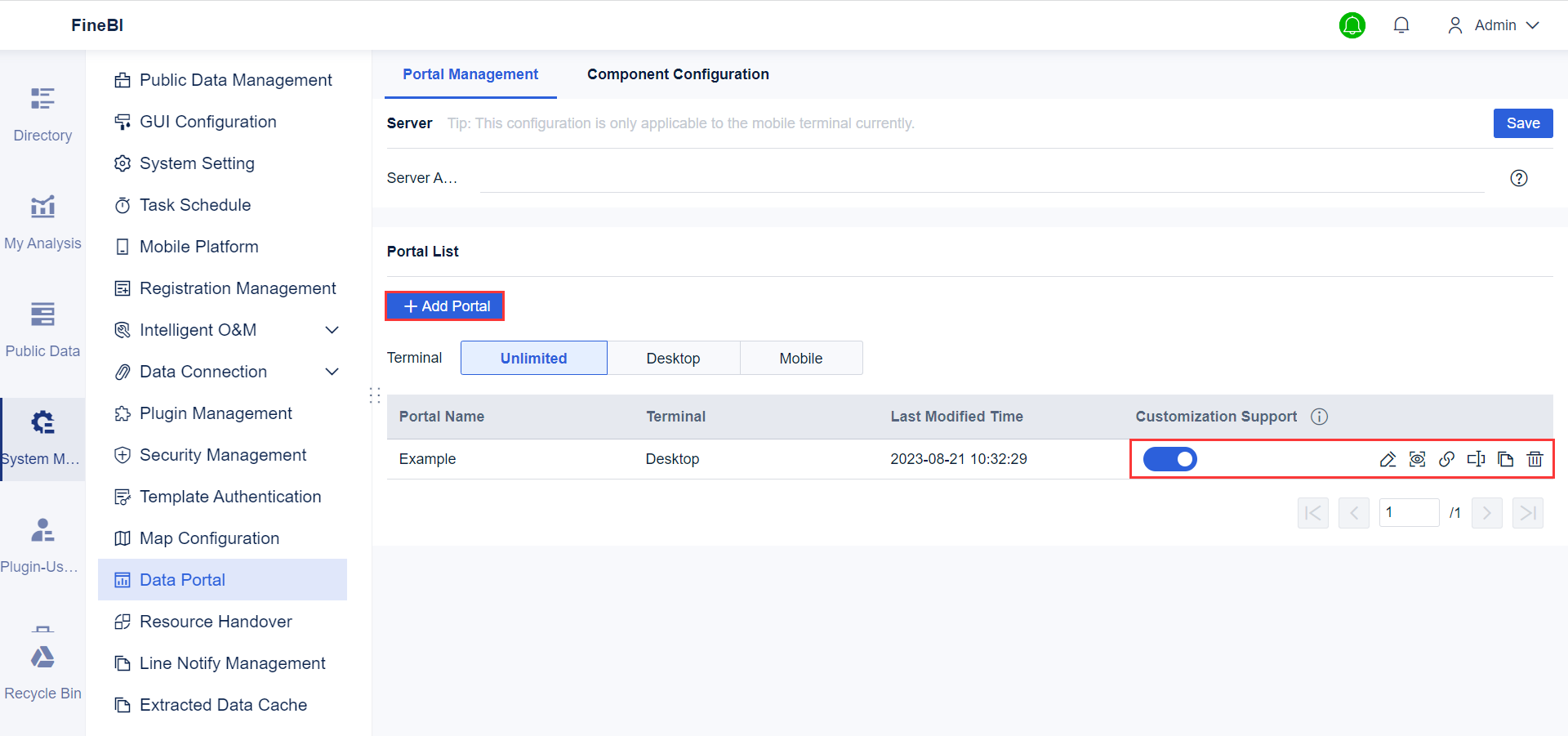Rename Example portal via the rename icon
Screen dimensions: 1568x736
[1477, 459]
